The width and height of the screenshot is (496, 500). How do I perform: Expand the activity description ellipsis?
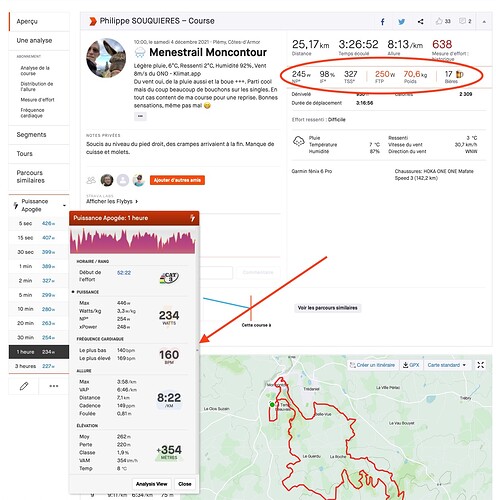click(x=140, y=116)
